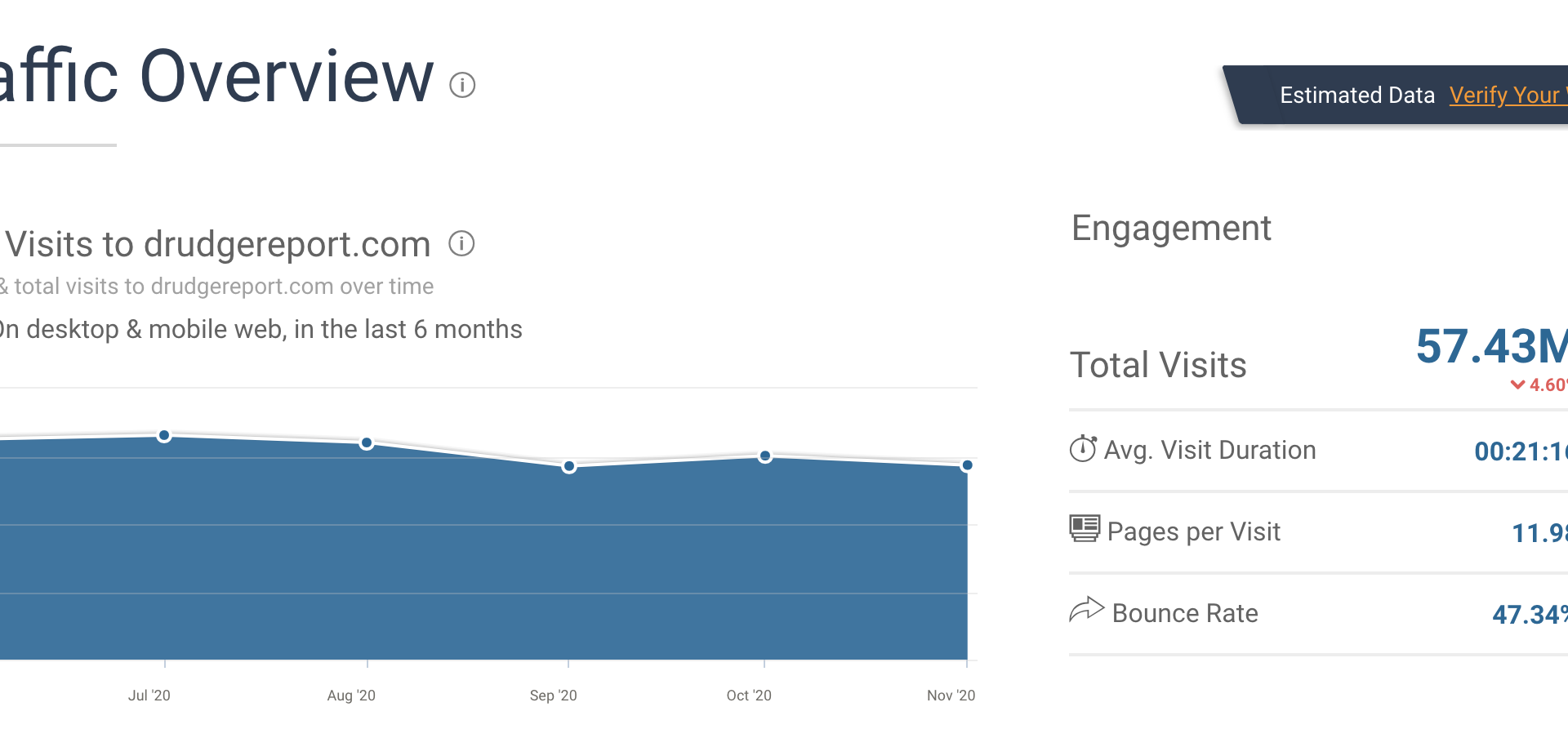Click the Aug '20 data point on chart
Screen dimensions: 1568x738
[367, 443]
